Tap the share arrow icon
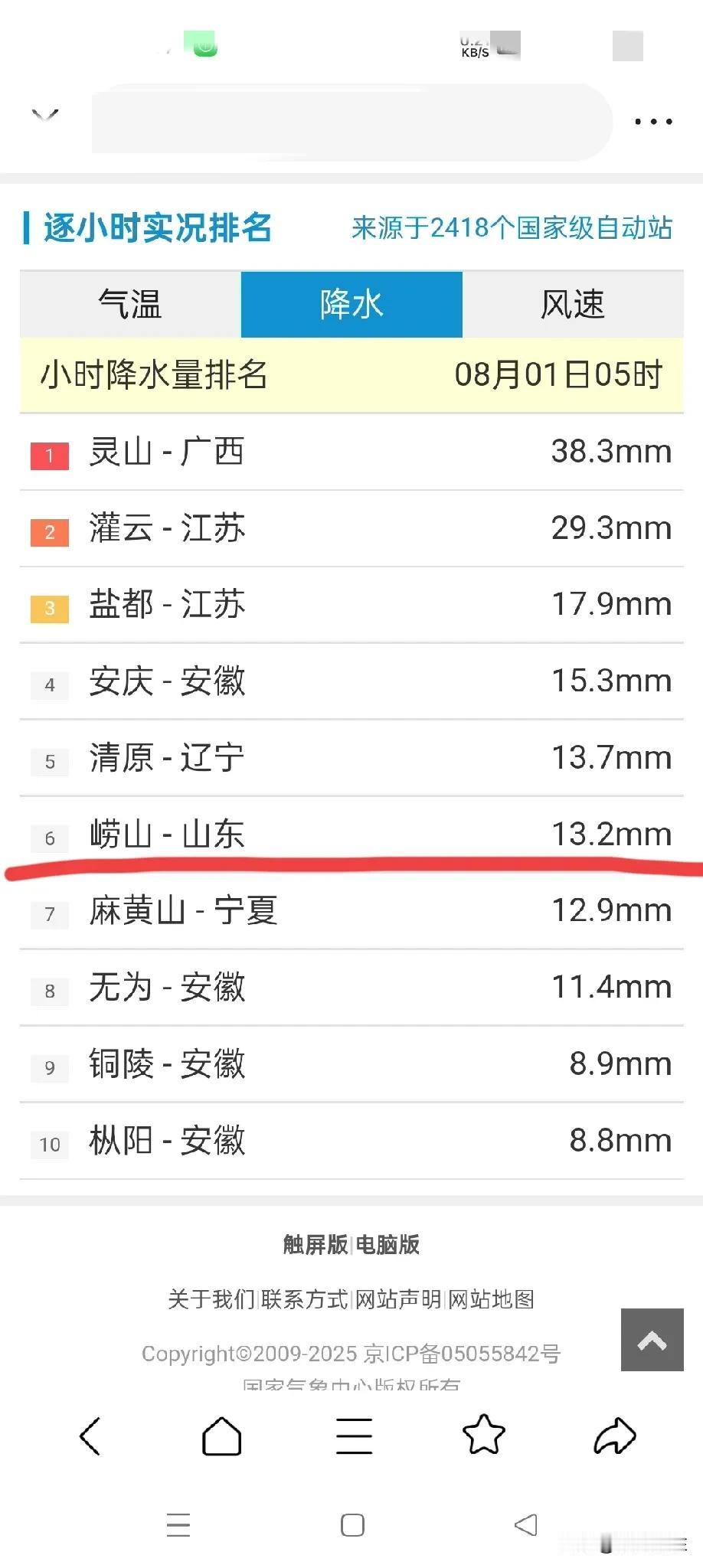 coord(615,1436)
